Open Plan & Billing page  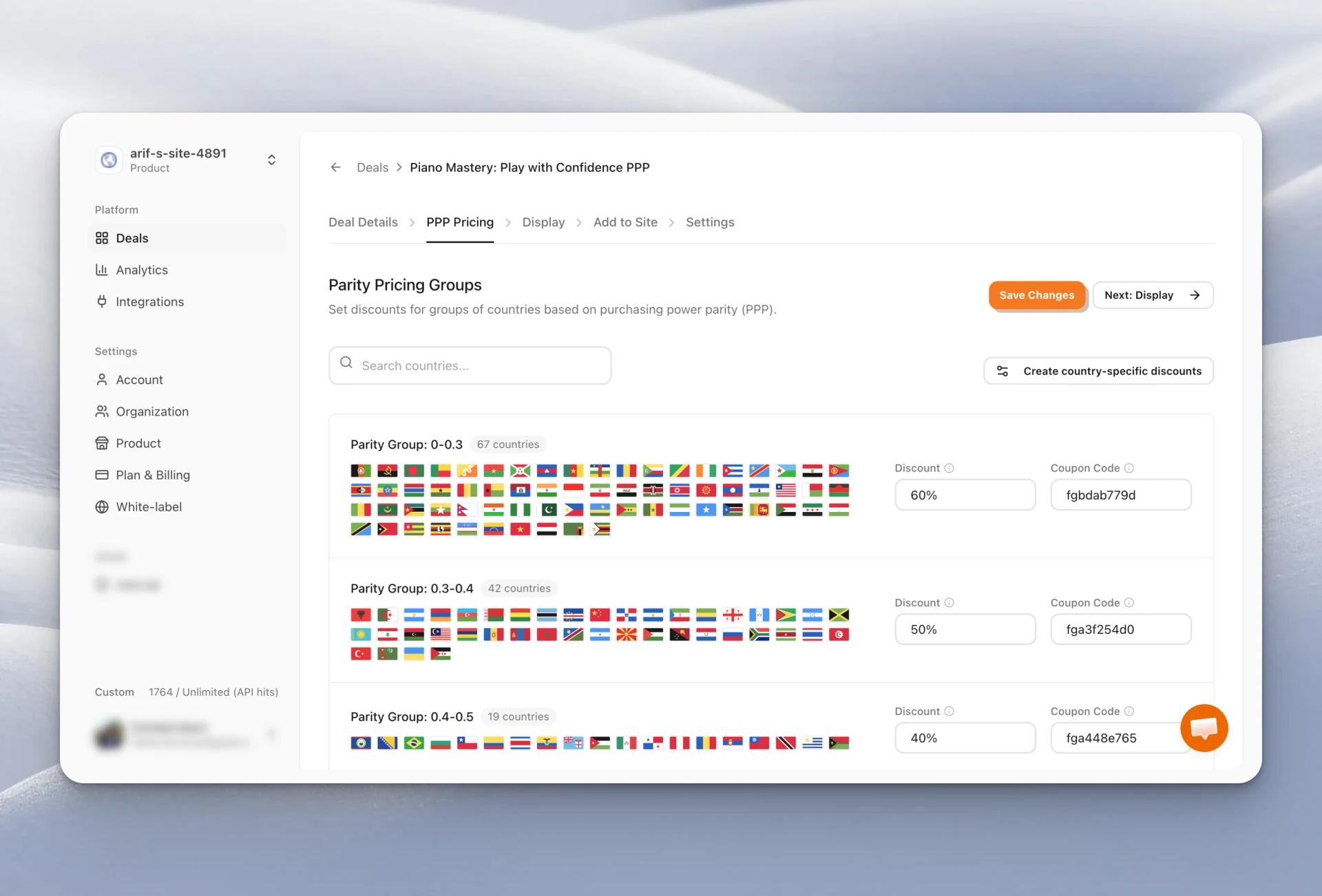click(187, 475)
